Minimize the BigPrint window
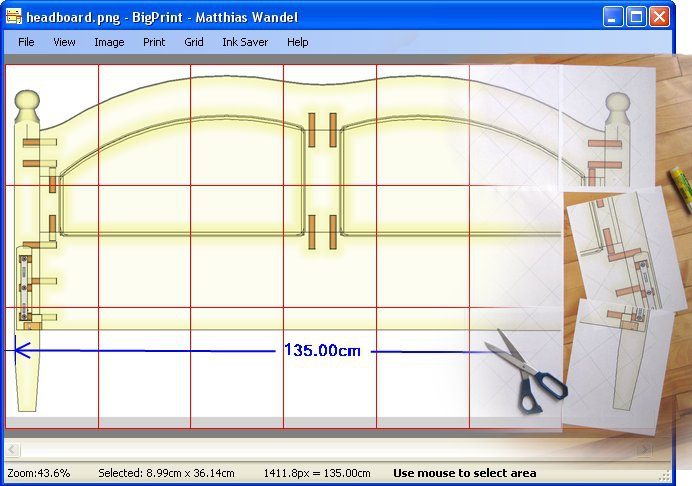Viewport: 692px width, 486px height. [613, 17]
